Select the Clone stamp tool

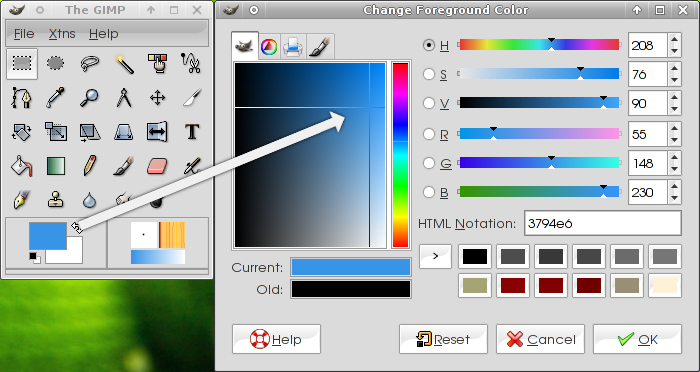pos(55,200)
